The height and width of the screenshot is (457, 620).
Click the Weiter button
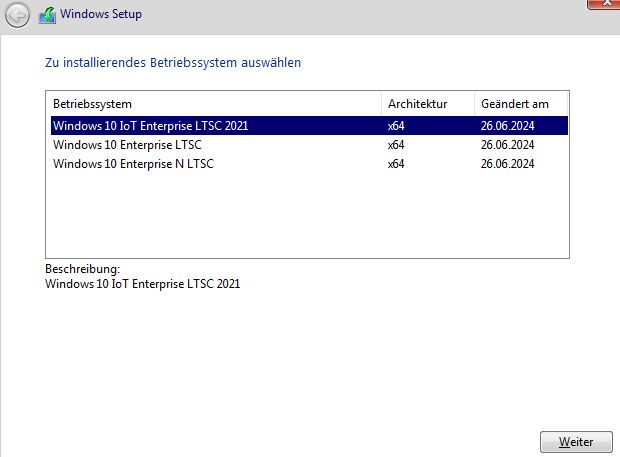click(576, 442)
